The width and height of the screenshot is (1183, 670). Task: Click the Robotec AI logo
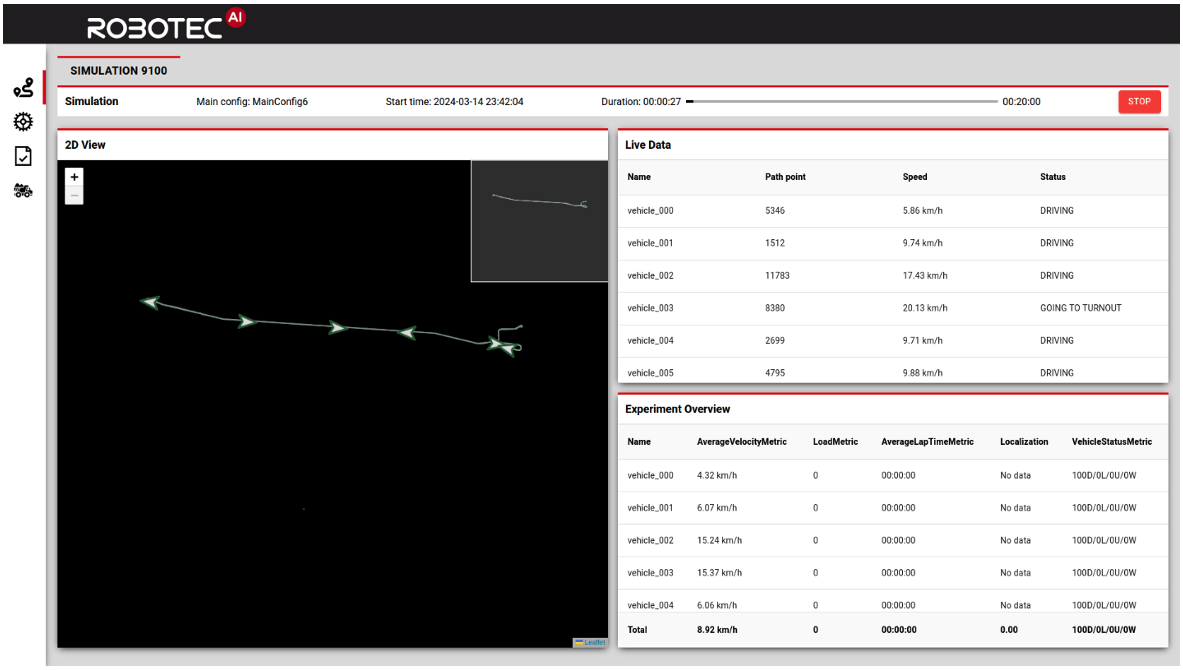163,24
